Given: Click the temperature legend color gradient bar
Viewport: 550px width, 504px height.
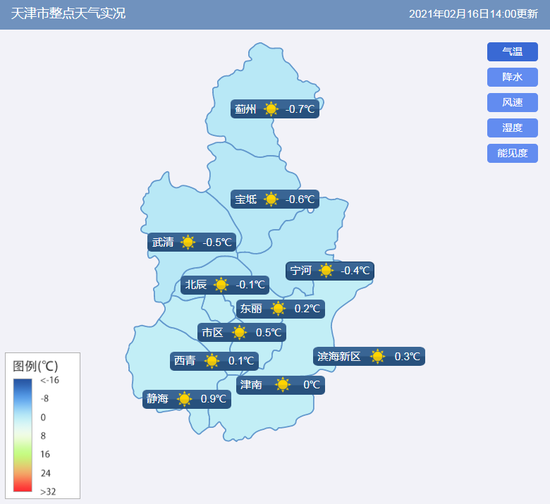Looking at the screenshot, I should (x=22, y=435).
